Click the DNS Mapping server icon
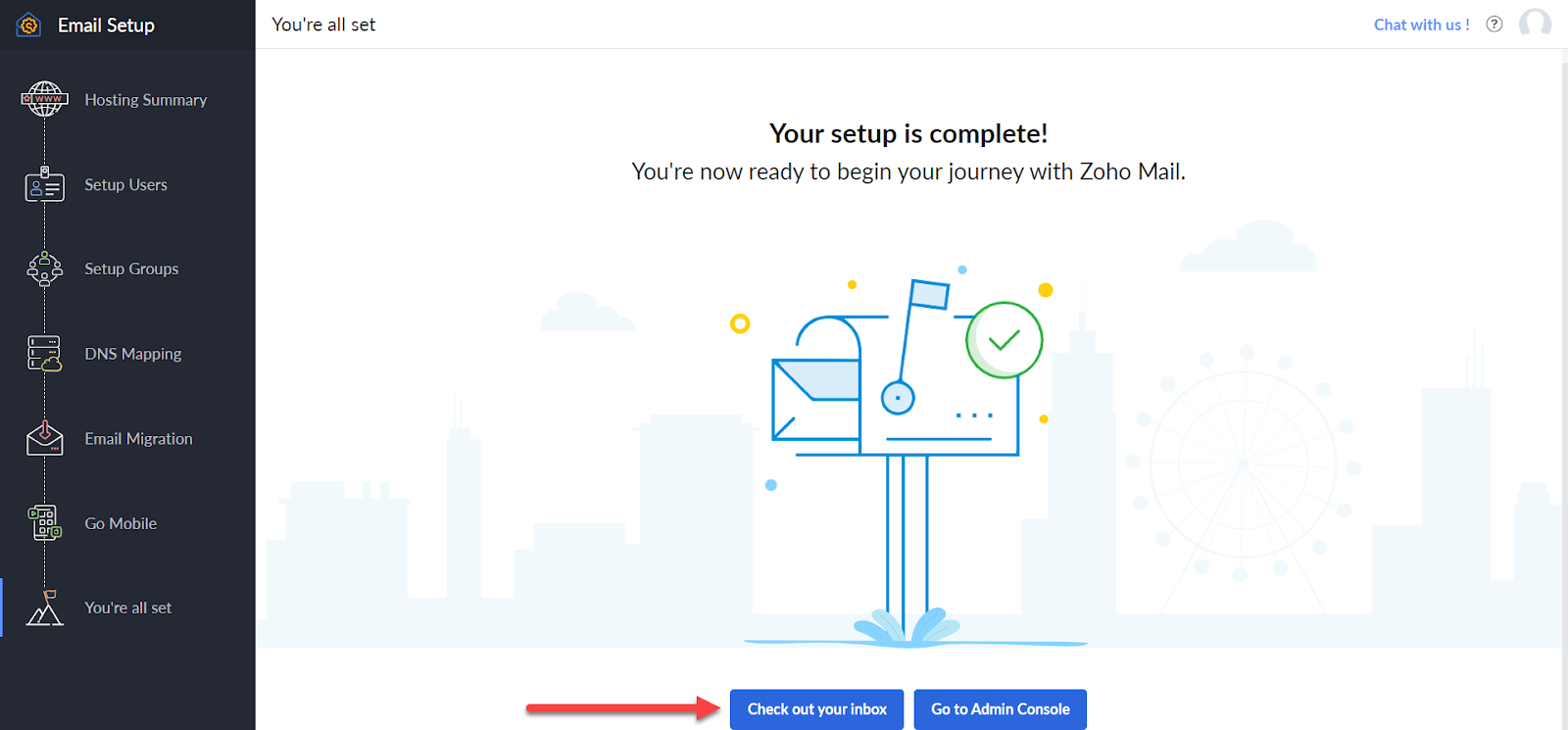The height and width of the screenshot is (730, 1568). [44, 354]
